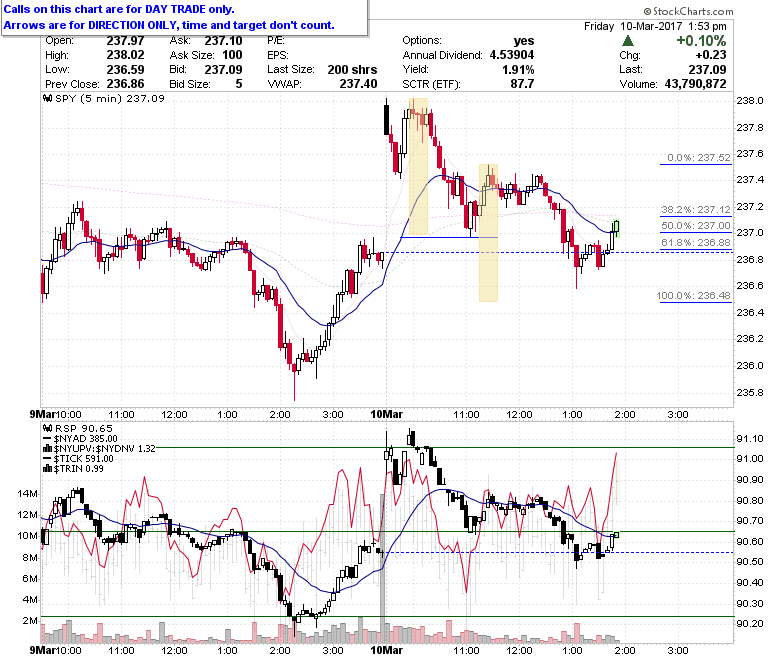Click the Bid Size value 5
This screenshot has height=659, width=780.
point(239,84)
